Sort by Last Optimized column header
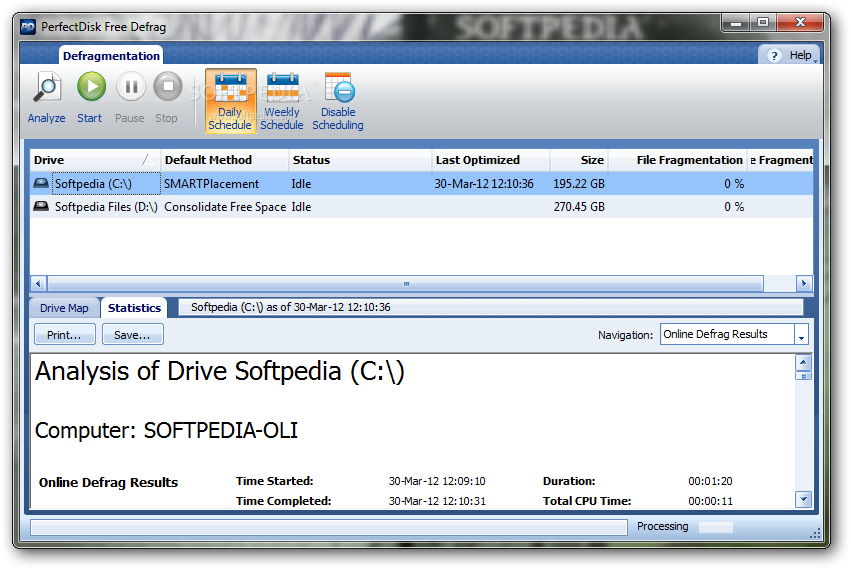Screen dimensions: 851x569 (x=491, y=160)
